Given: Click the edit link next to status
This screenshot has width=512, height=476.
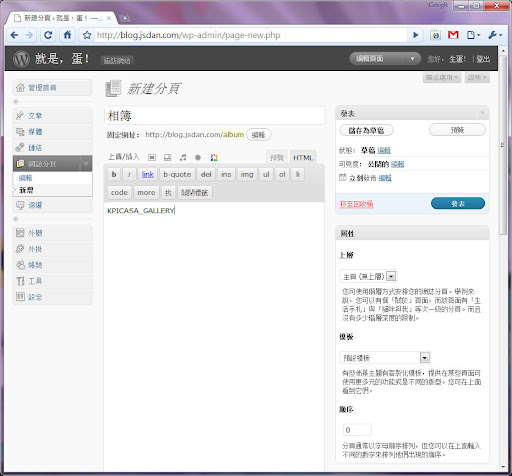Looking at the screenshot, I should (384, 150).
